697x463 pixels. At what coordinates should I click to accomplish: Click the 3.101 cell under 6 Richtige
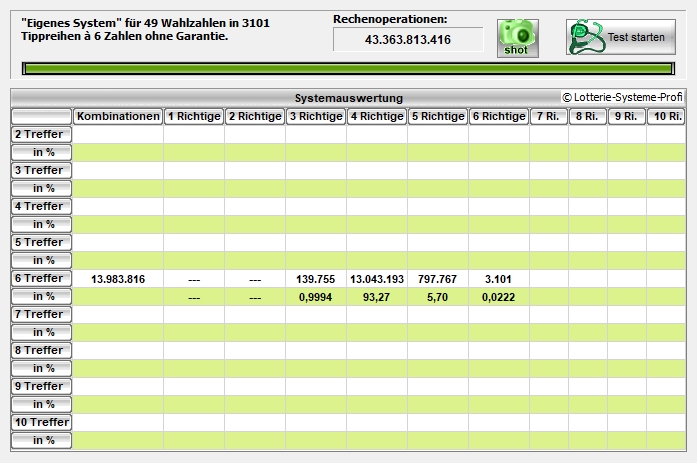498,279
